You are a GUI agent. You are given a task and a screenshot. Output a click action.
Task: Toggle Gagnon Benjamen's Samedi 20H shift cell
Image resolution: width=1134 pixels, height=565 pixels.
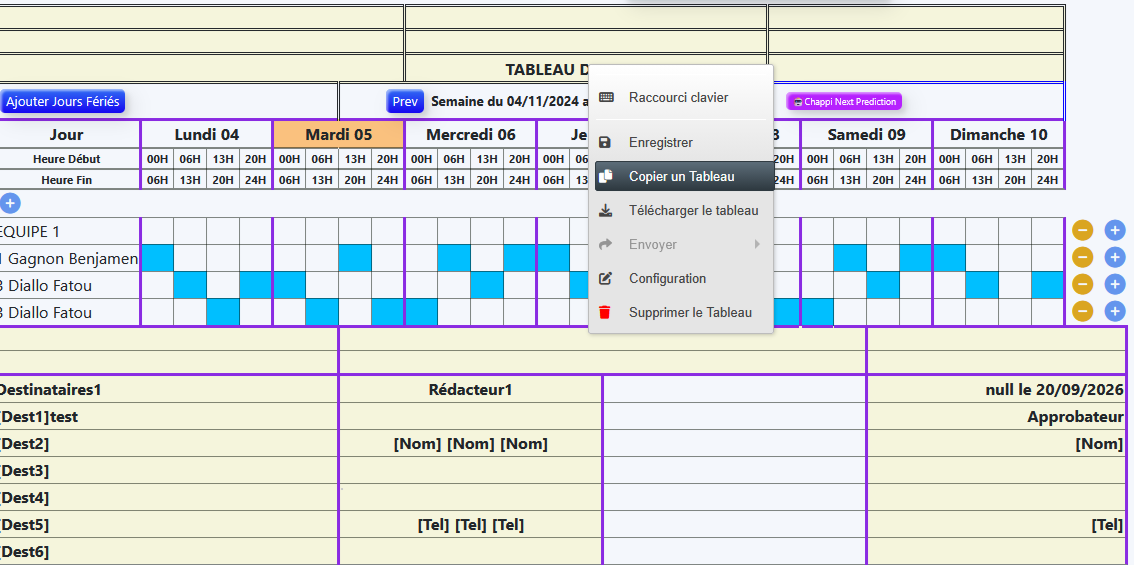916,258
